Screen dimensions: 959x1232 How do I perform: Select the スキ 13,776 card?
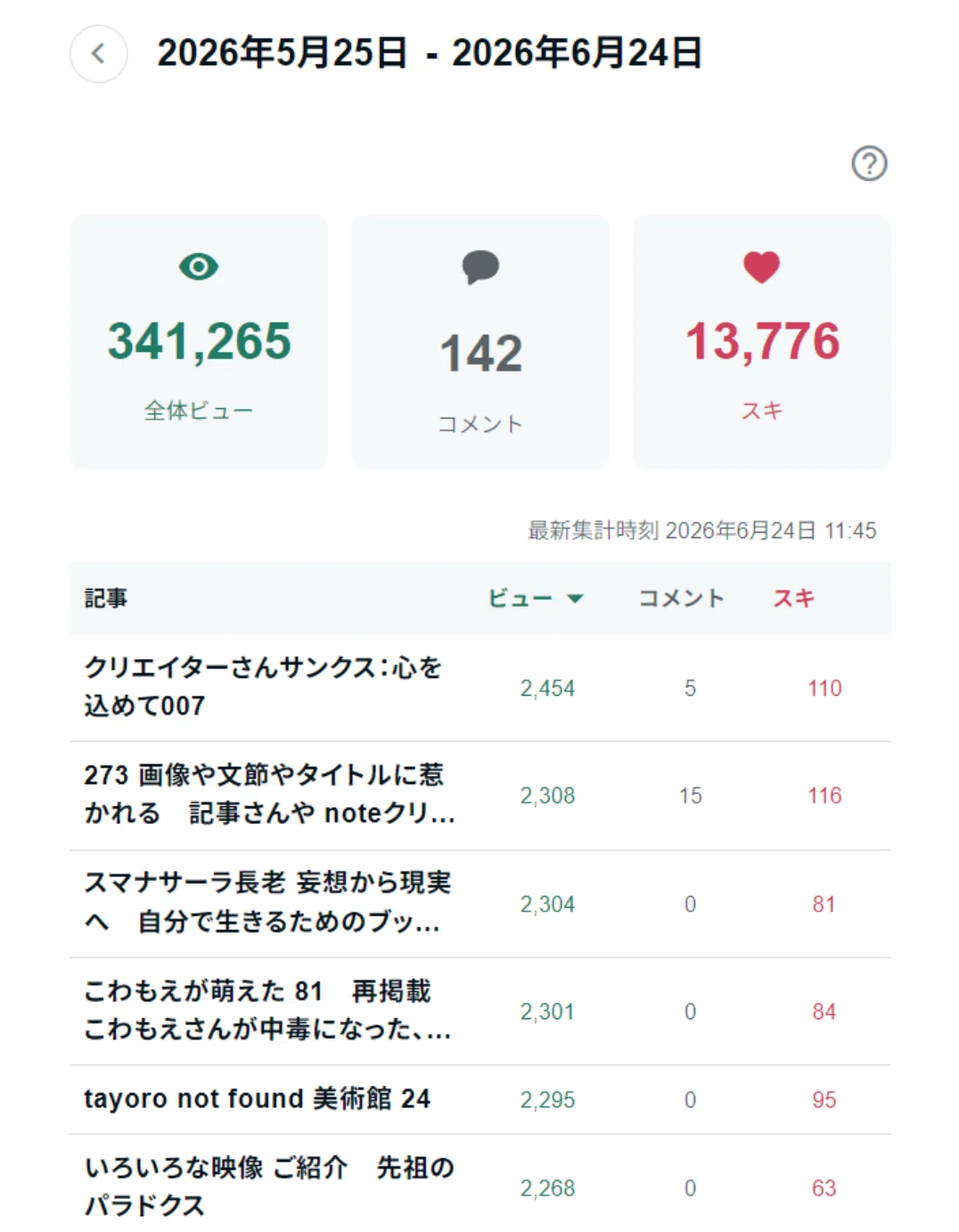click(762, 341)
